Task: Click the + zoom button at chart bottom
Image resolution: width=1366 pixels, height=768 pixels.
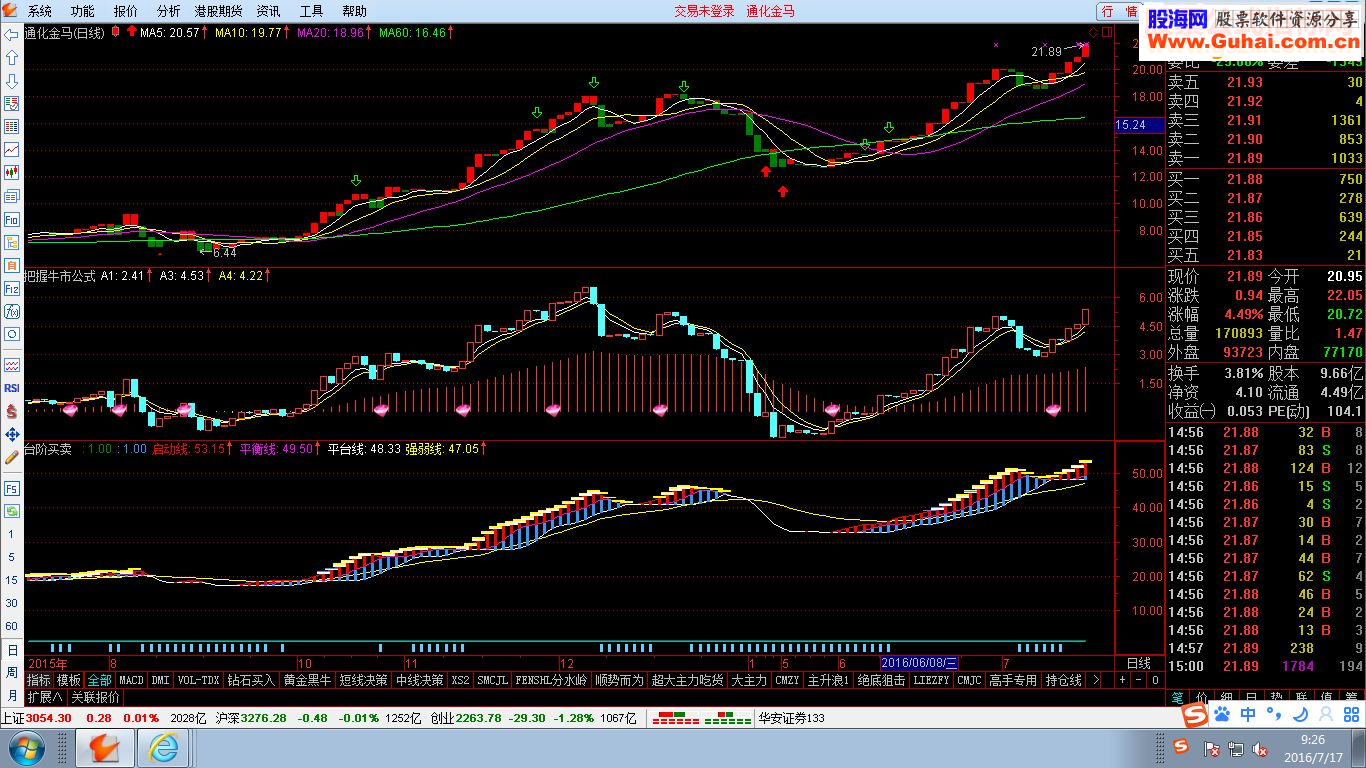Action: (x=1121, y=680)
